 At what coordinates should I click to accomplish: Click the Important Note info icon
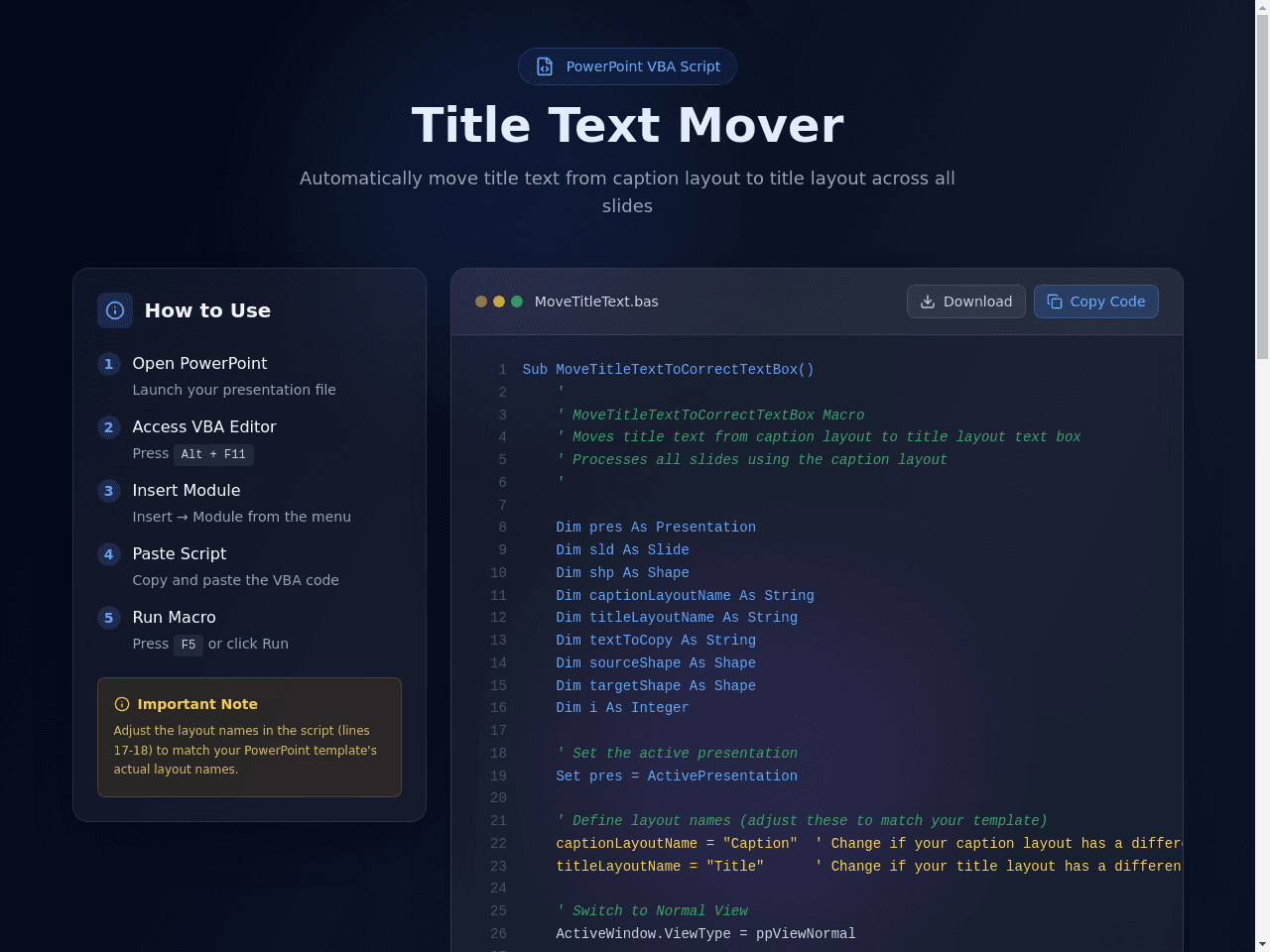tap(122, 704)
